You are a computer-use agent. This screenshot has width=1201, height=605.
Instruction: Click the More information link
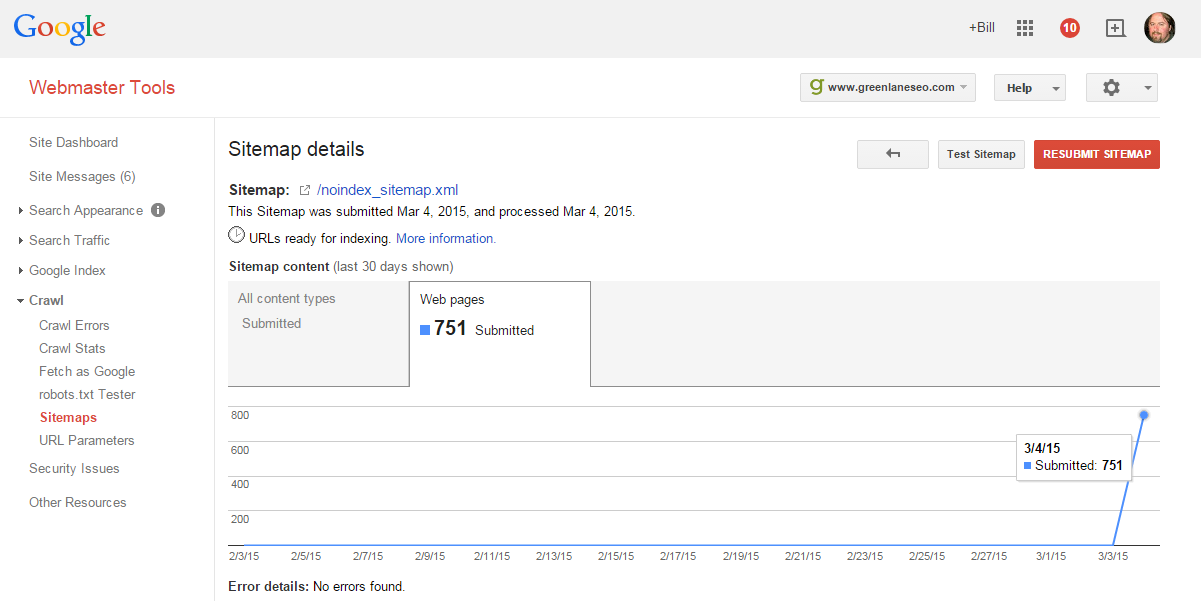coord(446,238)
